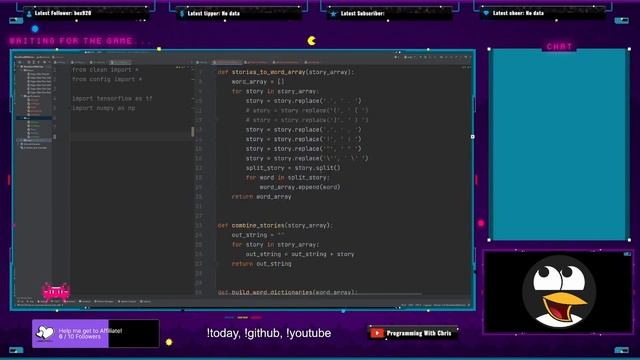This screenshot has height=360, width=640.
Task: Click the Programming With Chris badge
Action: 413,333
